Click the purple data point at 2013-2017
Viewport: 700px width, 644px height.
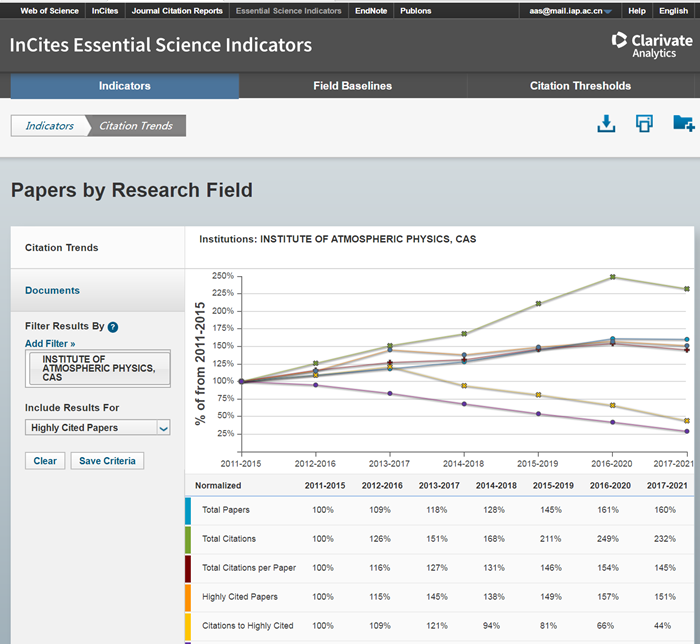390,394
